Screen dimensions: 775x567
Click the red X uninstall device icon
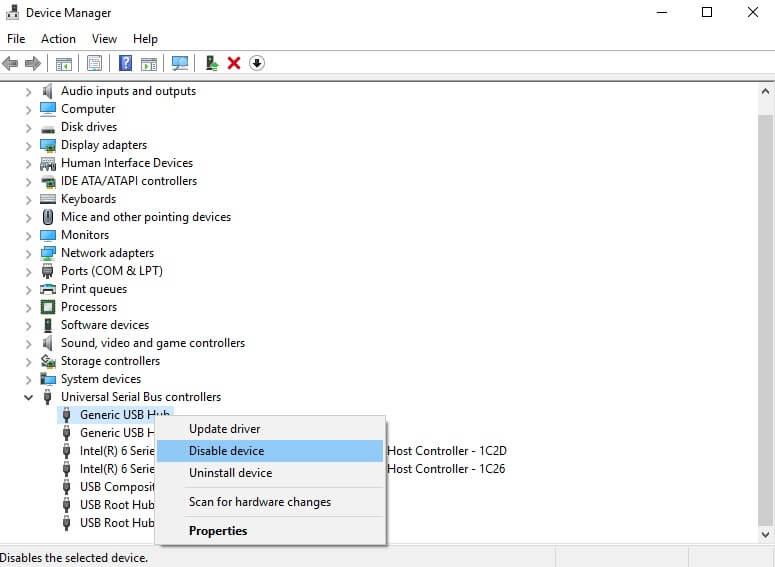coord(234,63)
